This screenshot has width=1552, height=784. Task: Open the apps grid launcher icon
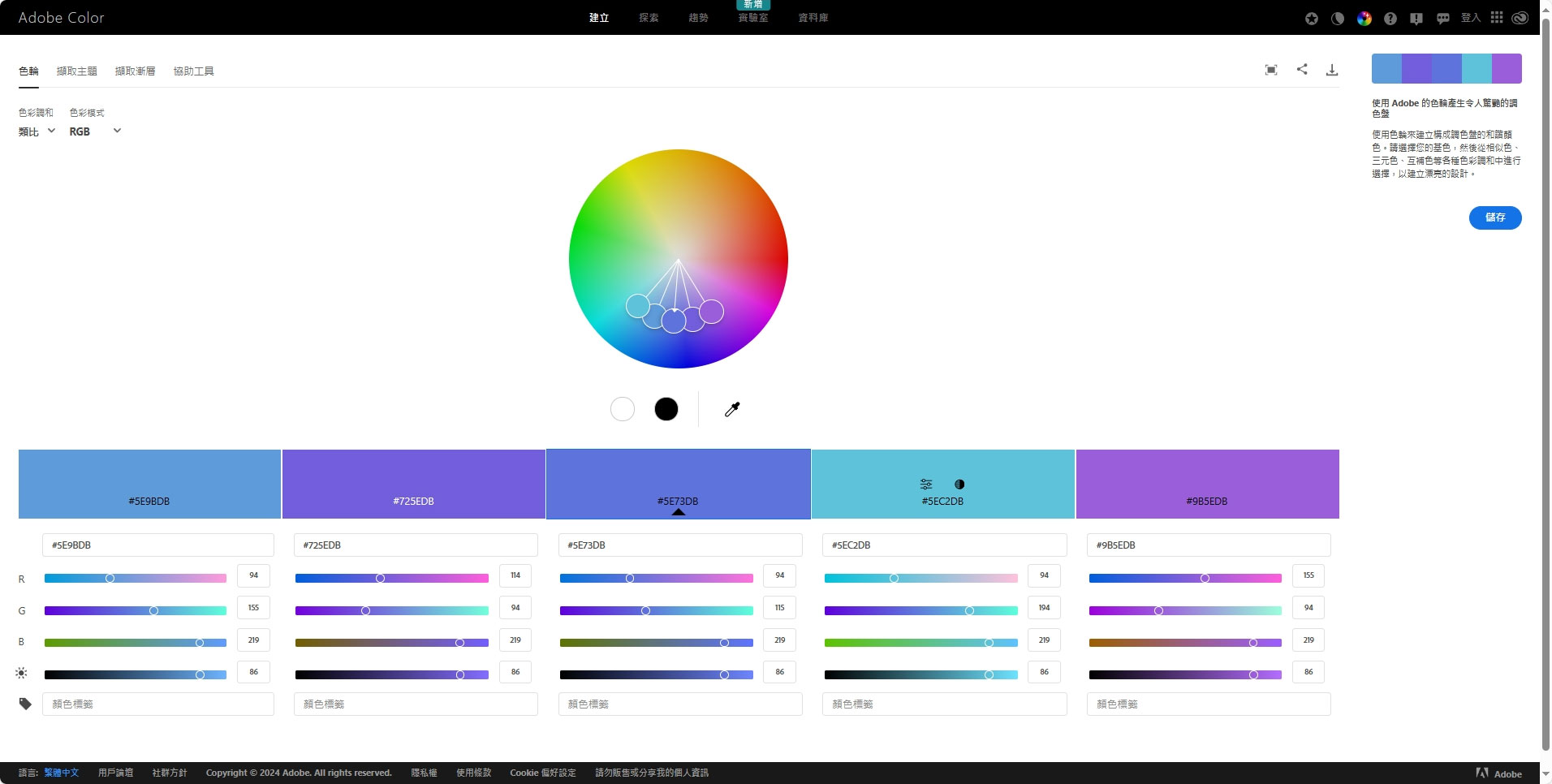pyautogui.click(x=1497, y=17)
